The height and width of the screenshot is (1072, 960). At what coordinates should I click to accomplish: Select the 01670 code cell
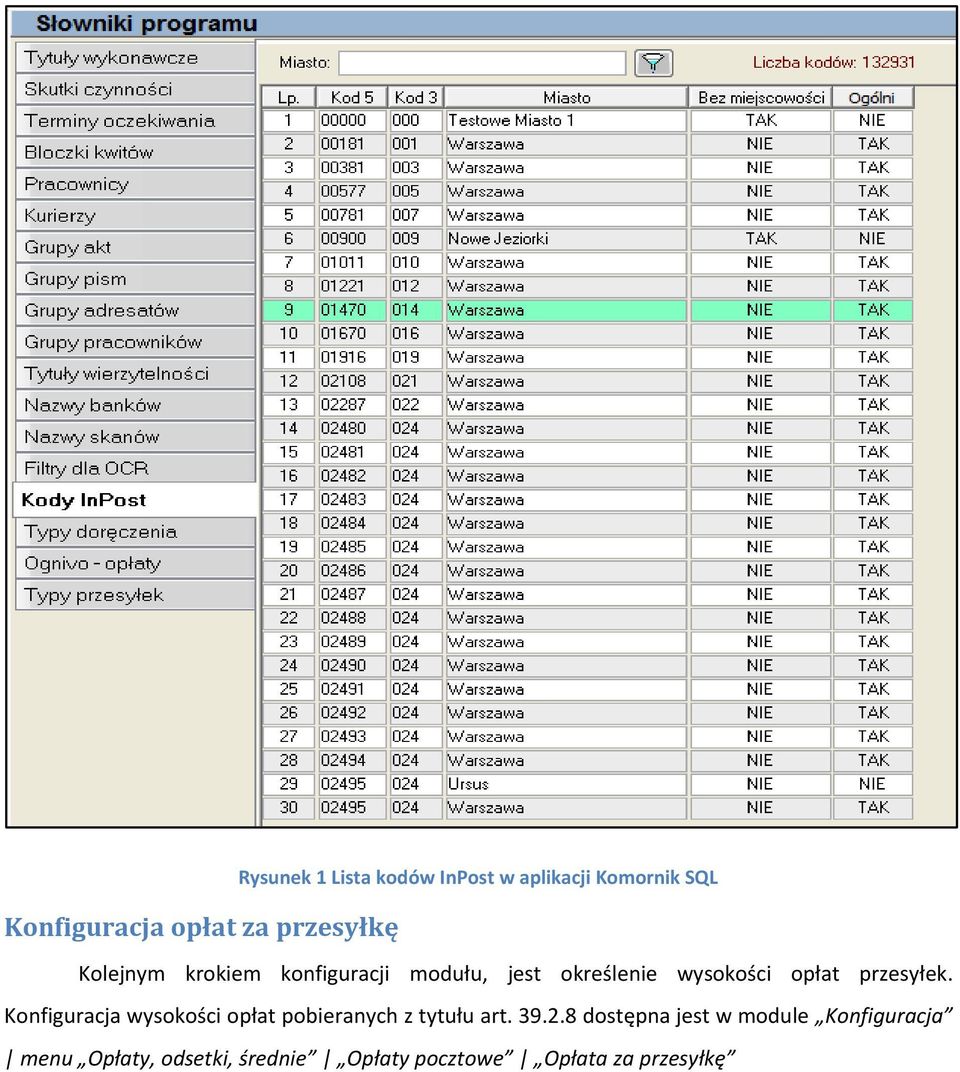pyautogui.click(x=352, y=334)
